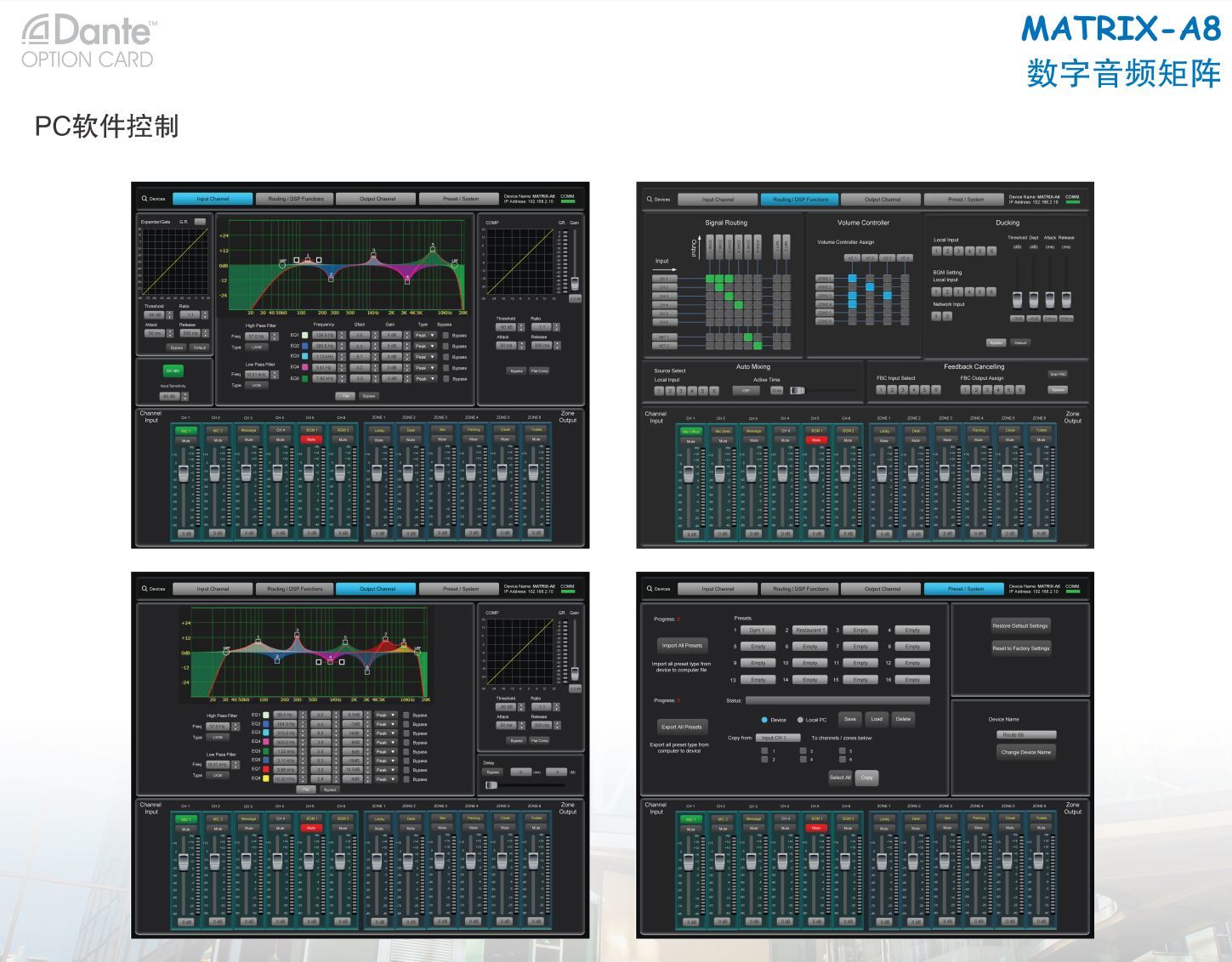
Task: Click the Select All button
Action: click(x=840, y=778)
